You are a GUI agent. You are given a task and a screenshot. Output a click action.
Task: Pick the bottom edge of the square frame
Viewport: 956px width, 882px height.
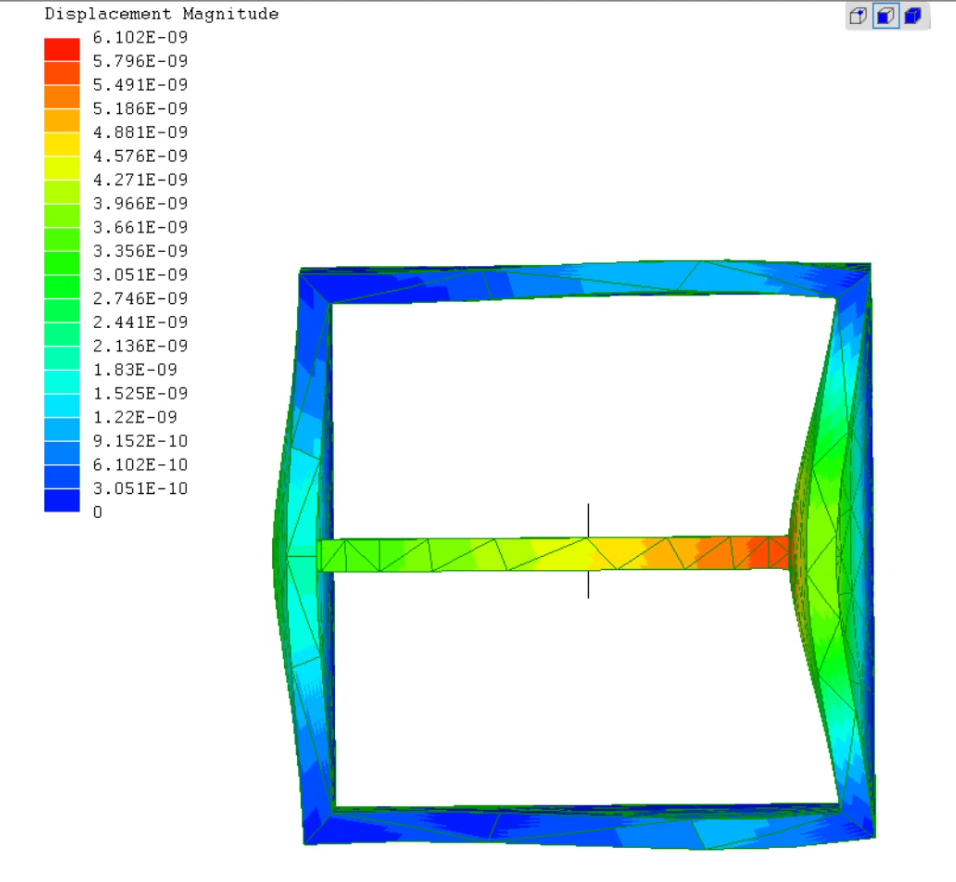(x=589, y=827)
